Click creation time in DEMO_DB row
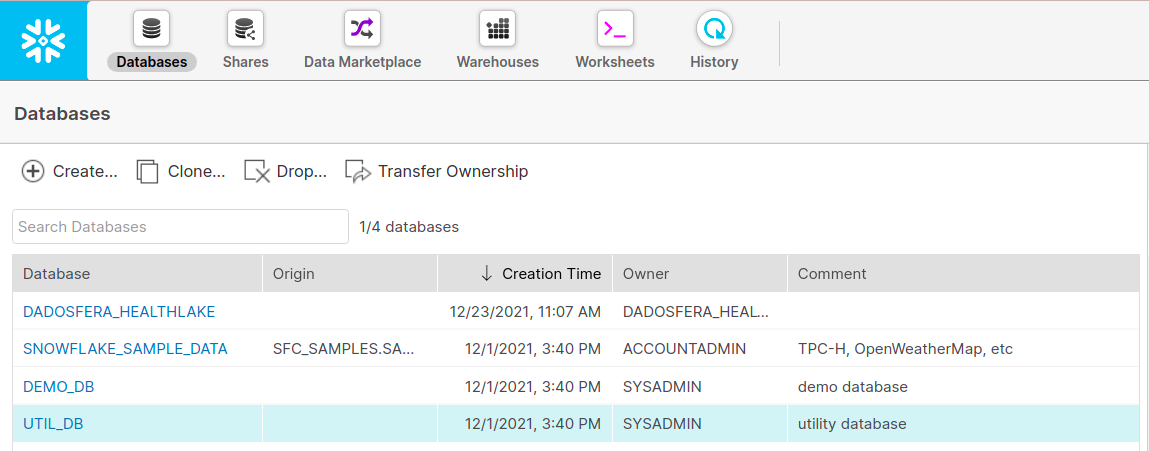The width and height of the screenshot is (1149, 451). (x=533, y=386)
